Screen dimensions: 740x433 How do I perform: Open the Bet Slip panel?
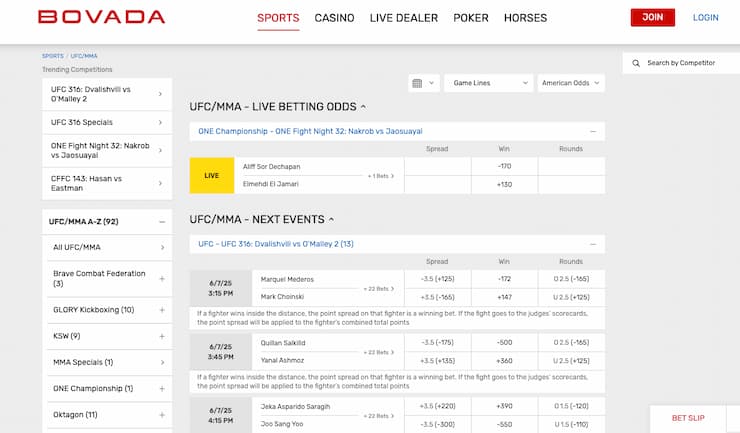(688, 418)
